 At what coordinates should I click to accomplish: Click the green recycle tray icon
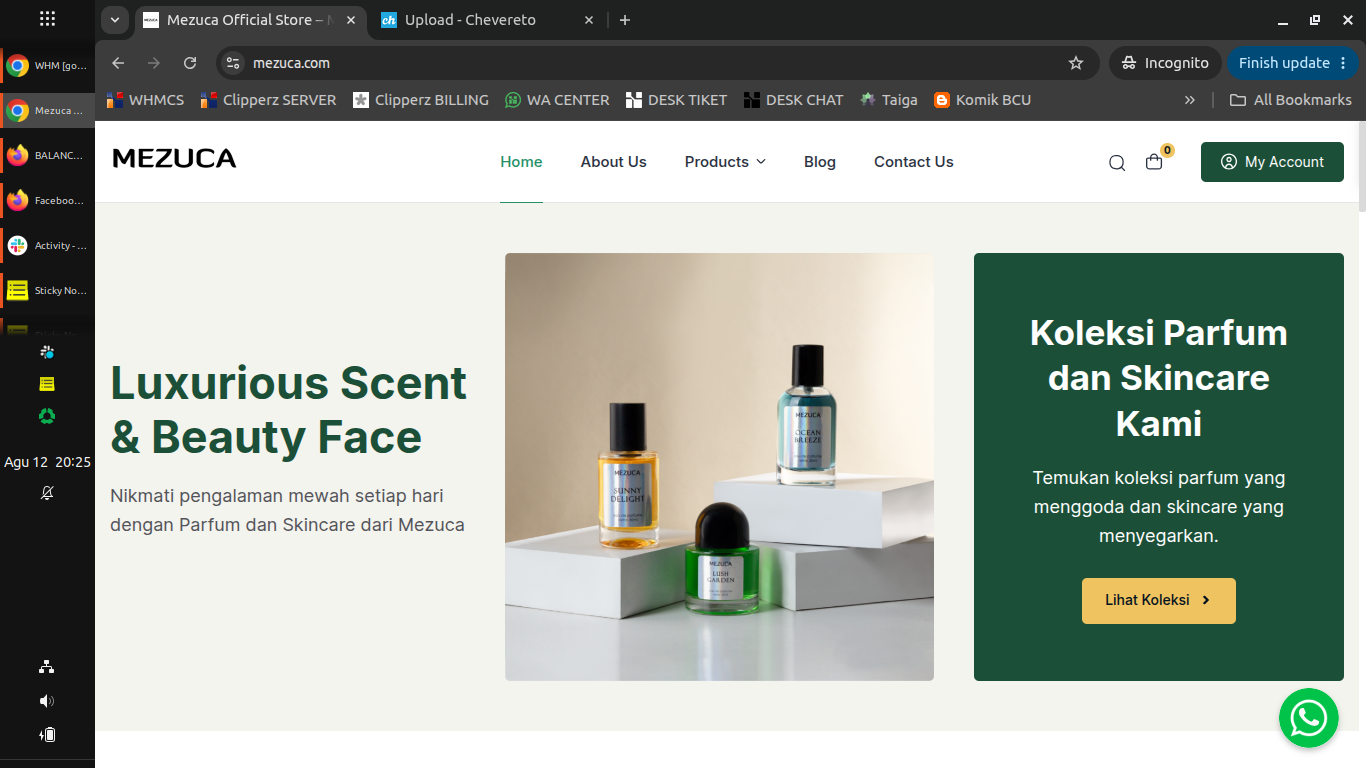coord(47,416)
